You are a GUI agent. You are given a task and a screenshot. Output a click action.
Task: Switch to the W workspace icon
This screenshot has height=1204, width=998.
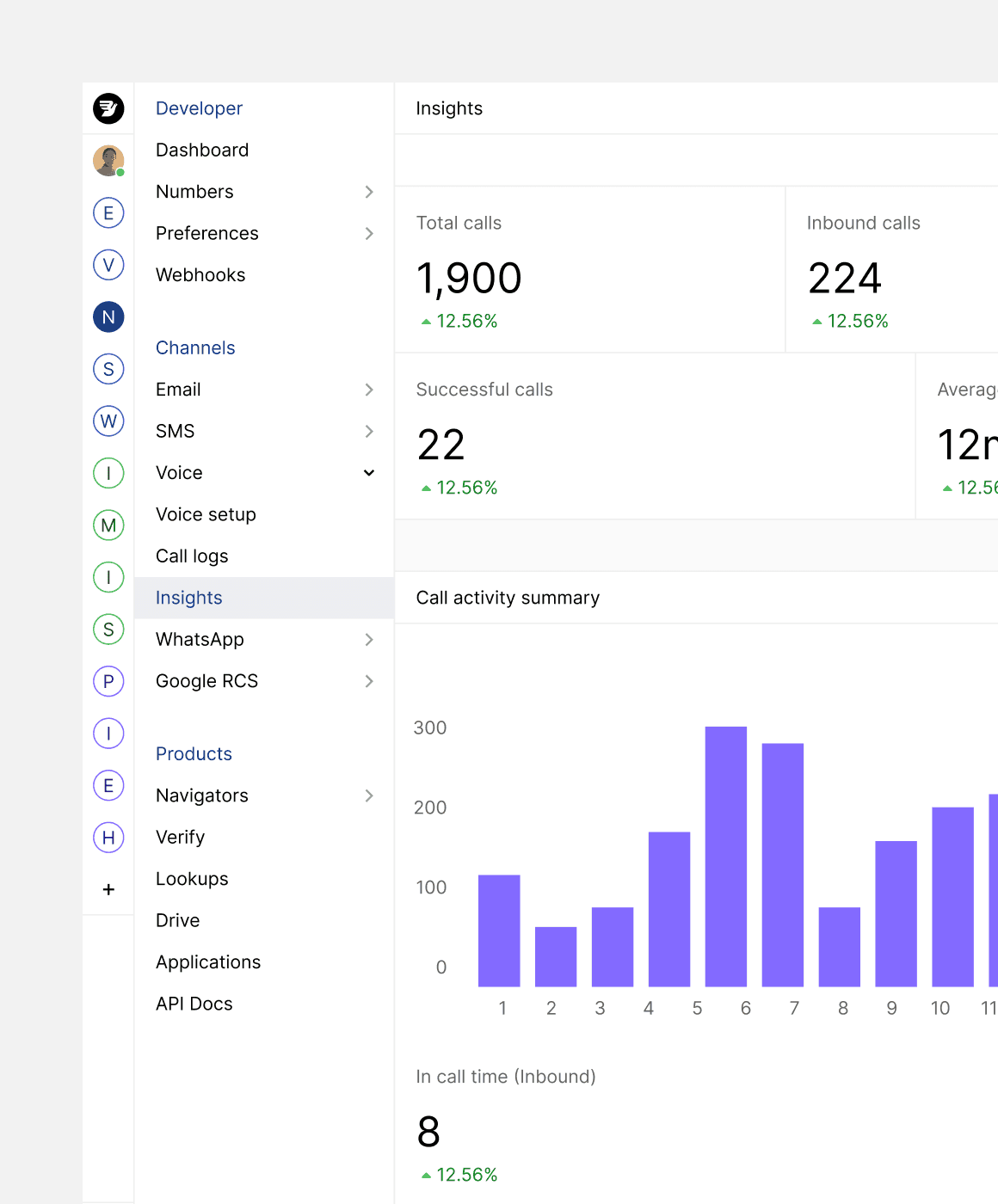coord(108,421)
